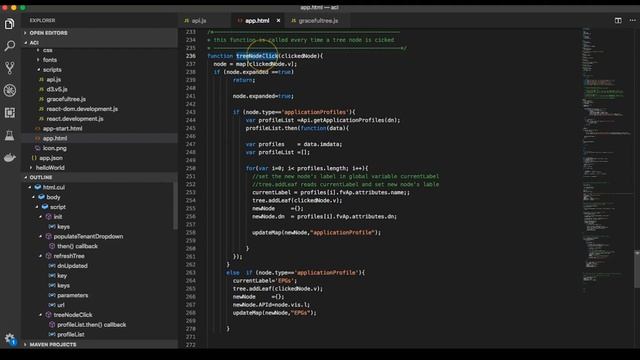
Task: Expand the fonts folder
Action: 50,60
